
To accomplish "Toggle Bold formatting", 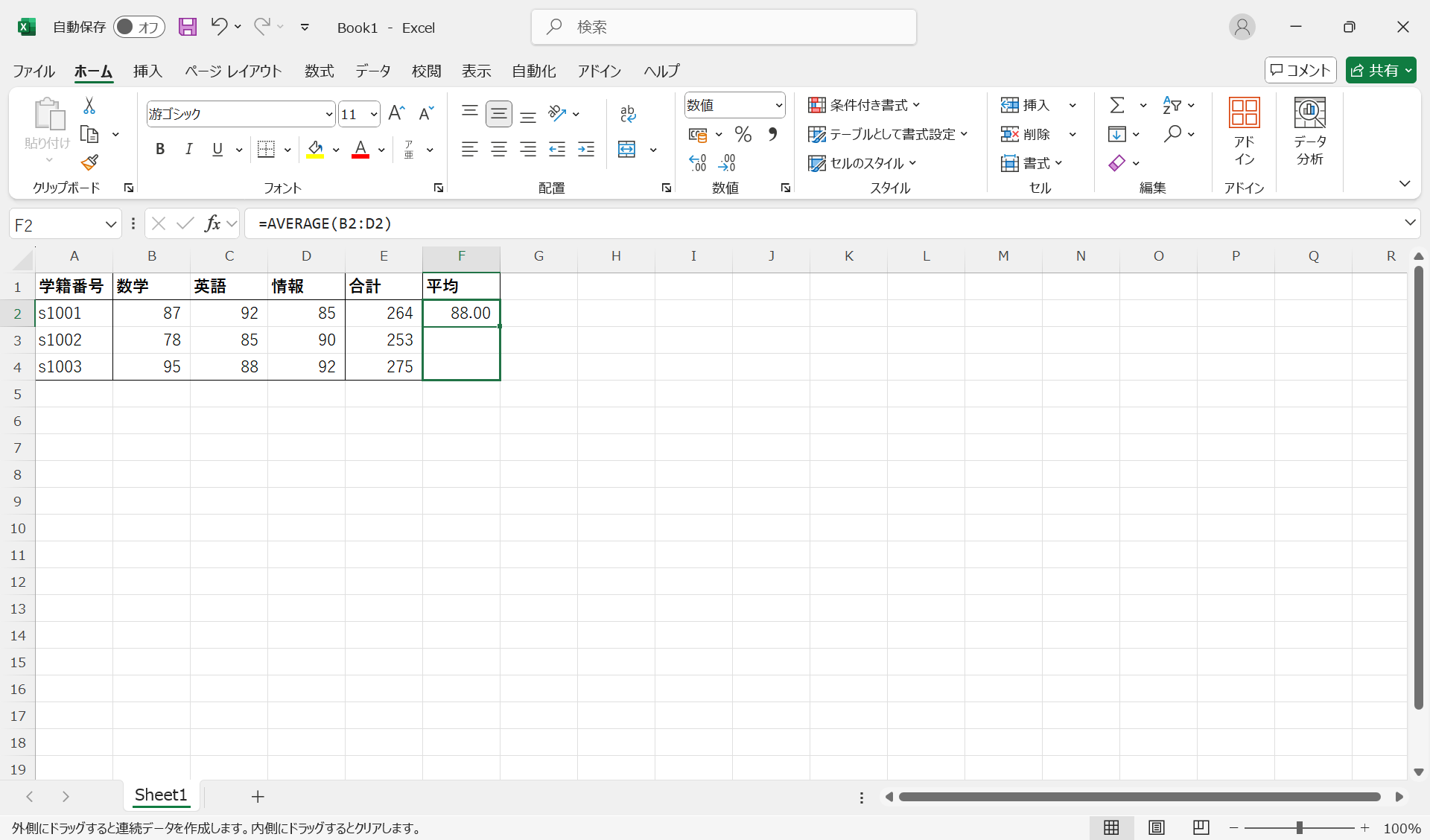I will 159,149.
